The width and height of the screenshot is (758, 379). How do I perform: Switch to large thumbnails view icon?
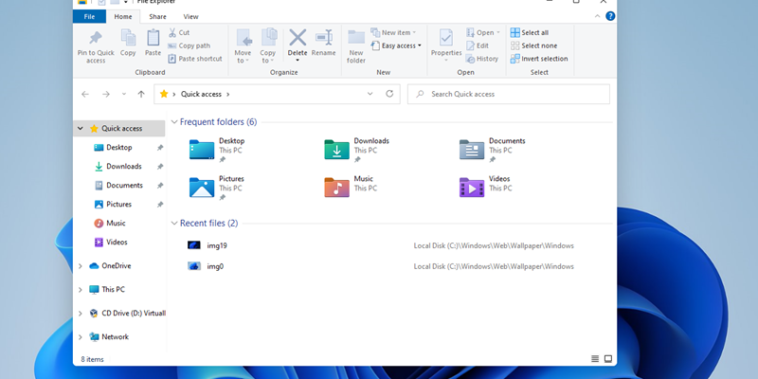tap(608, 359)
